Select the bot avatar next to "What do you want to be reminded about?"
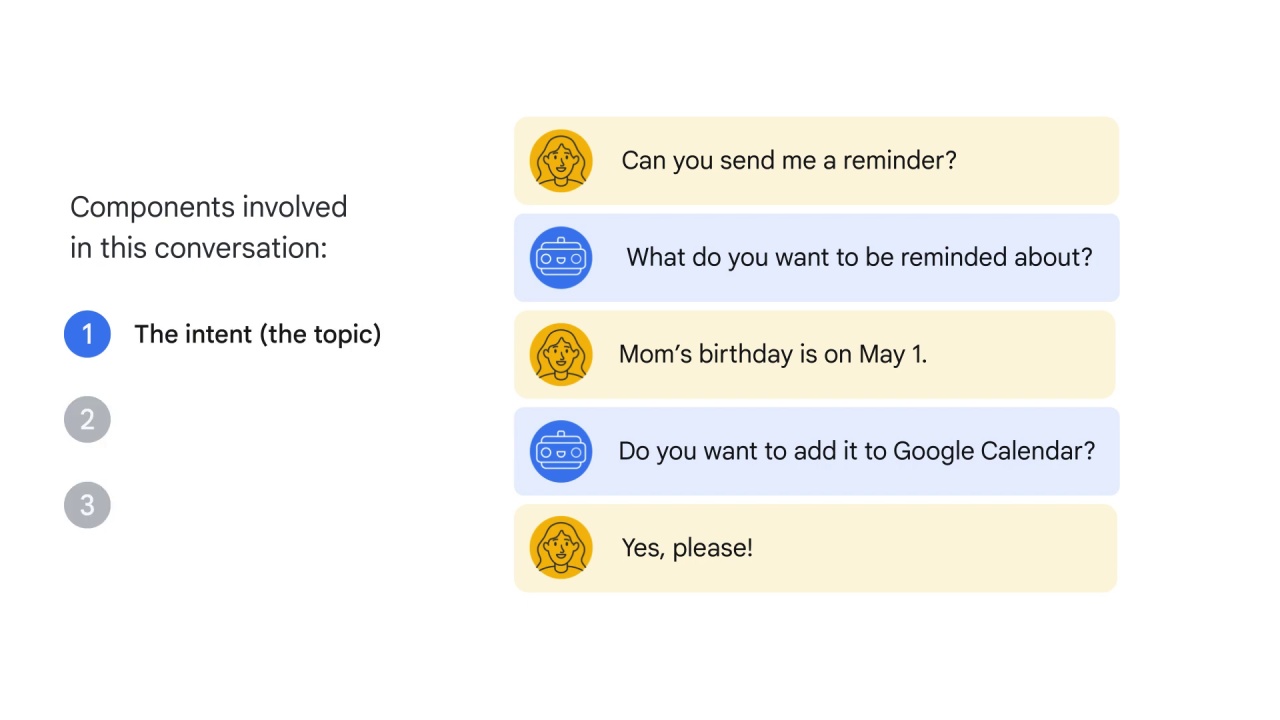The height and width of the screenshot is (720, 1280). [561, 258]
